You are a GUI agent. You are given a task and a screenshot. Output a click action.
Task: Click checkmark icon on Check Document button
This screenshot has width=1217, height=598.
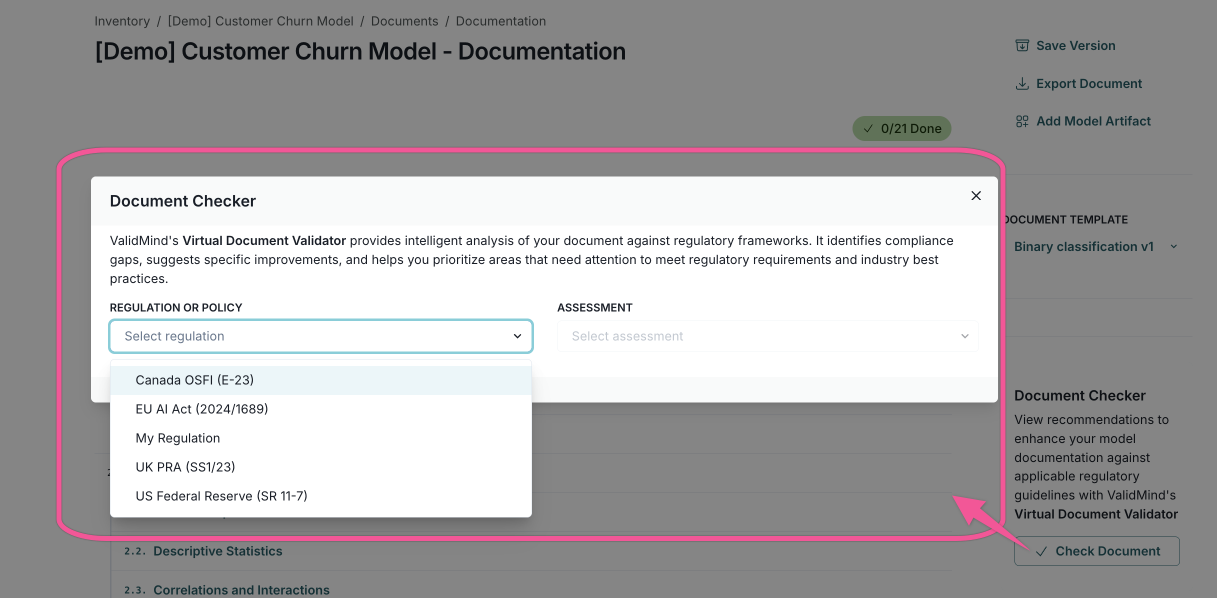click(x=1041, y=551)
